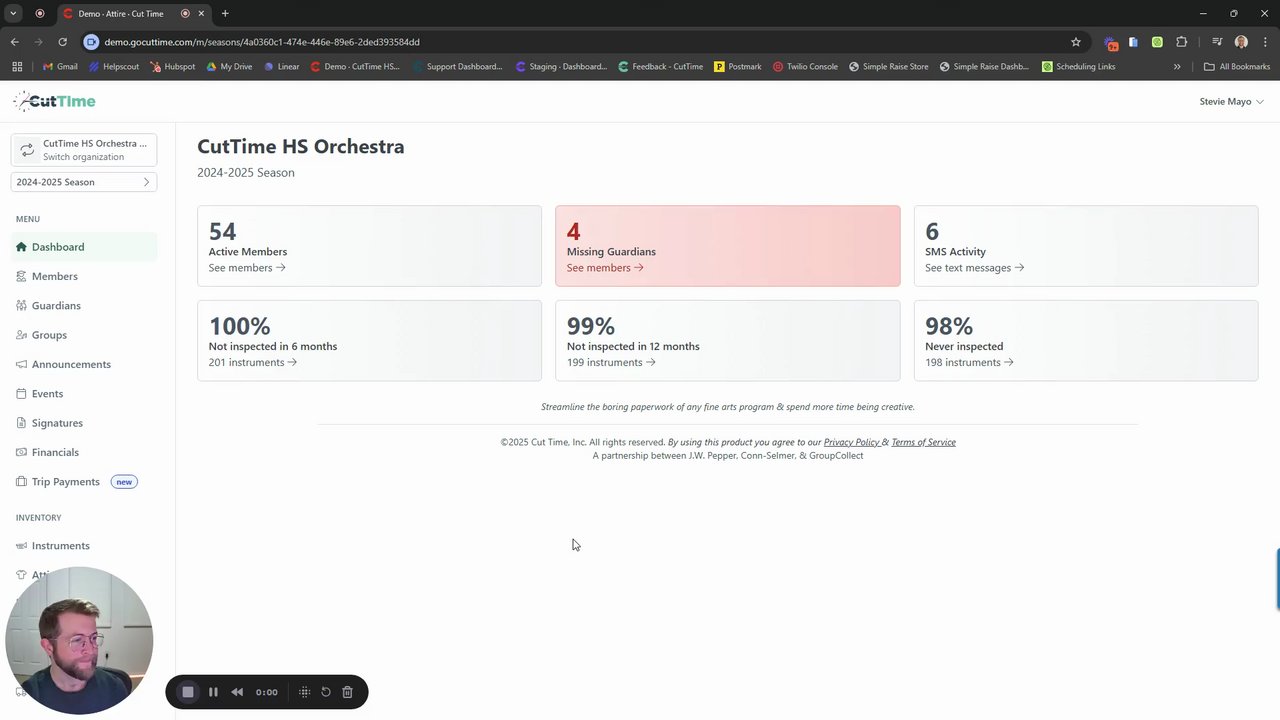The image size is (1280, 720).
Task: Click the Guardians sidebar icon
Action: coord(21,305)
